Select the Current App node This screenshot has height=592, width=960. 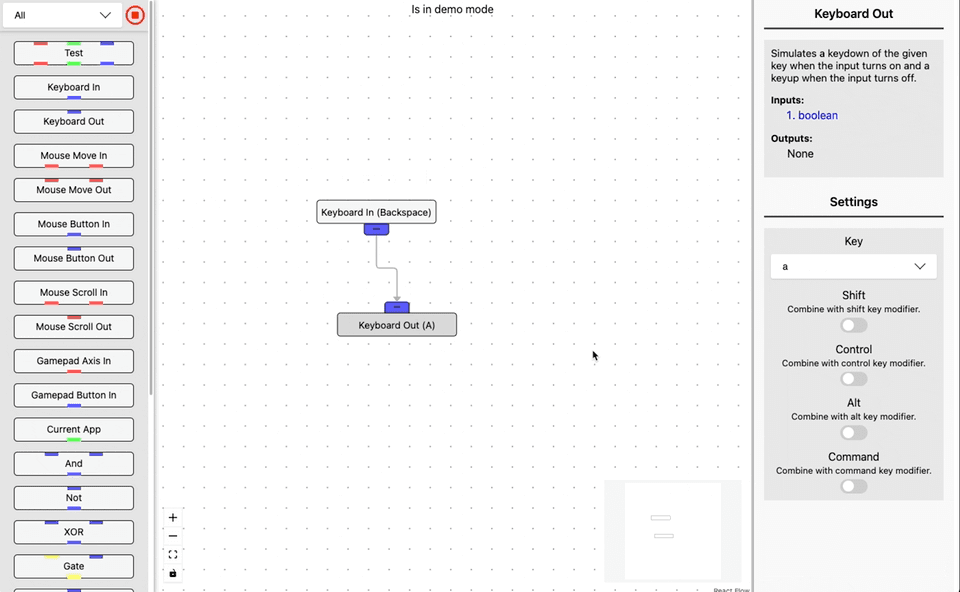(x=73, y=429)
